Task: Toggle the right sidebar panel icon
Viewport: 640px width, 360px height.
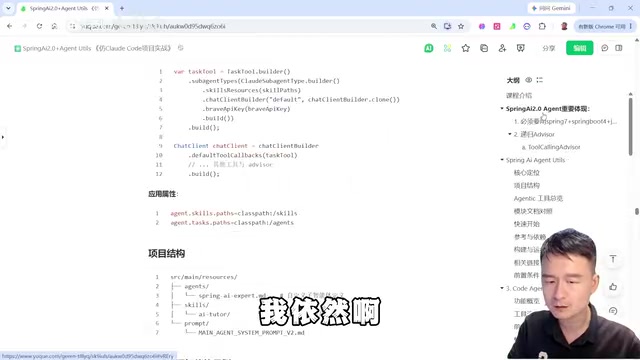Action: (x=619, y=48)
